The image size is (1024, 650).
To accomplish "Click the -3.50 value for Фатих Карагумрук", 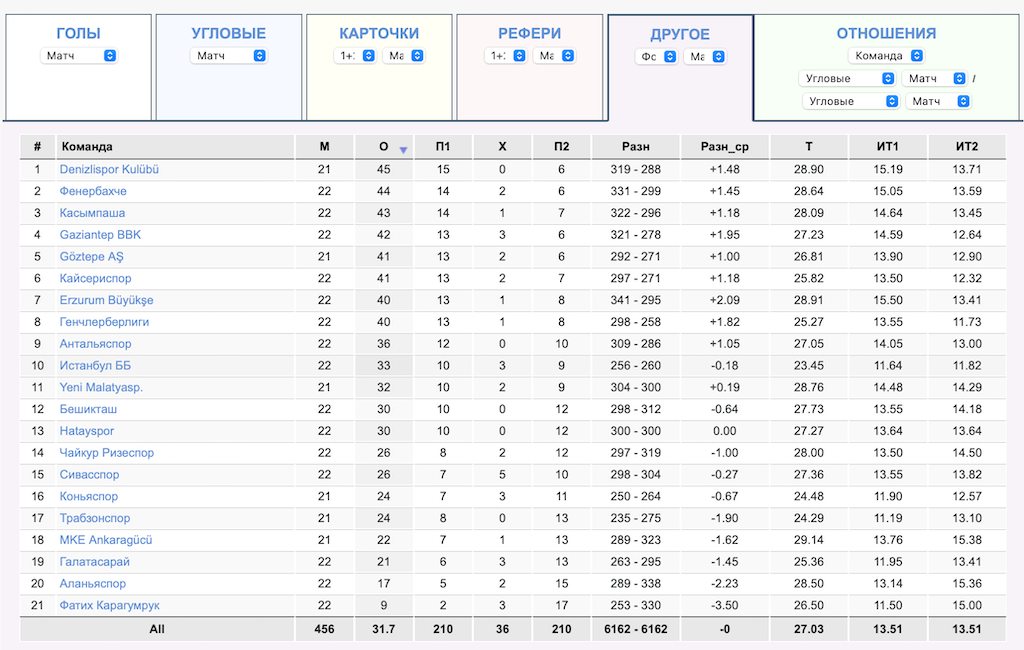I will click(725, 605).
